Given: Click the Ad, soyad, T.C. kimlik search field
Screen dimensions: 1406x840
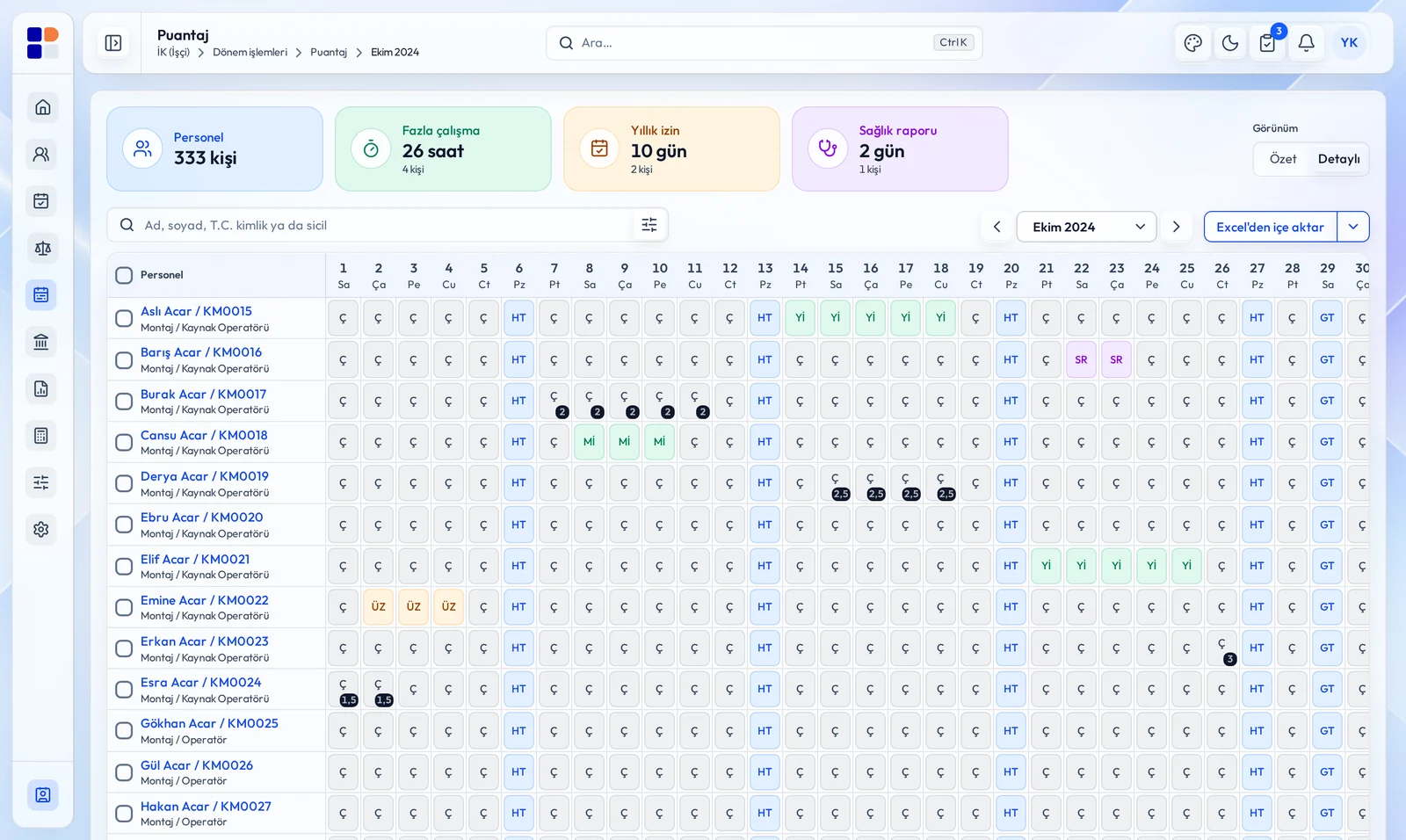Looking at the screenshot, I should click(x=387, y=225).
